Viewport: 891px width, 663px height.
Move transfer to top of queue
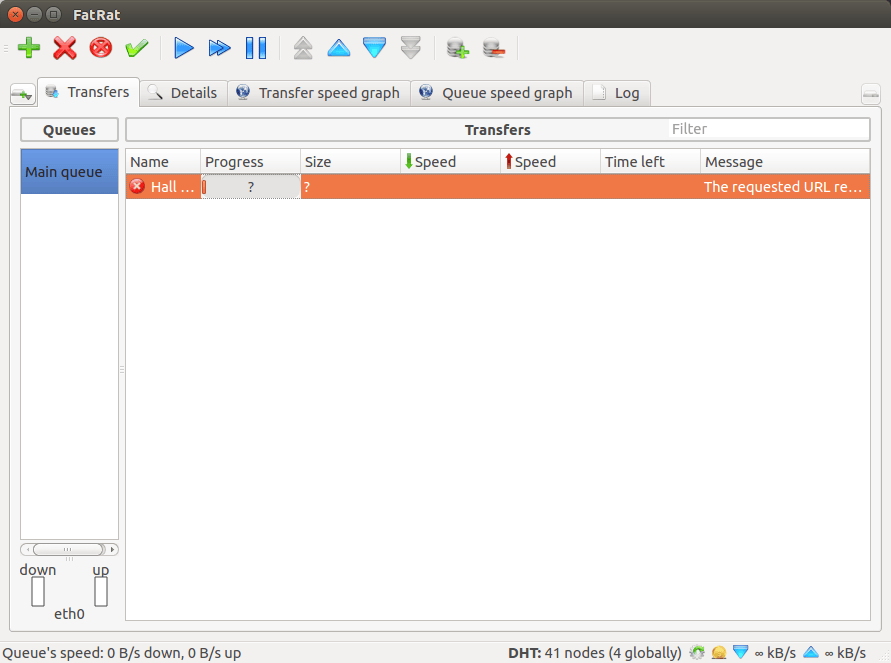click(303, 48)
